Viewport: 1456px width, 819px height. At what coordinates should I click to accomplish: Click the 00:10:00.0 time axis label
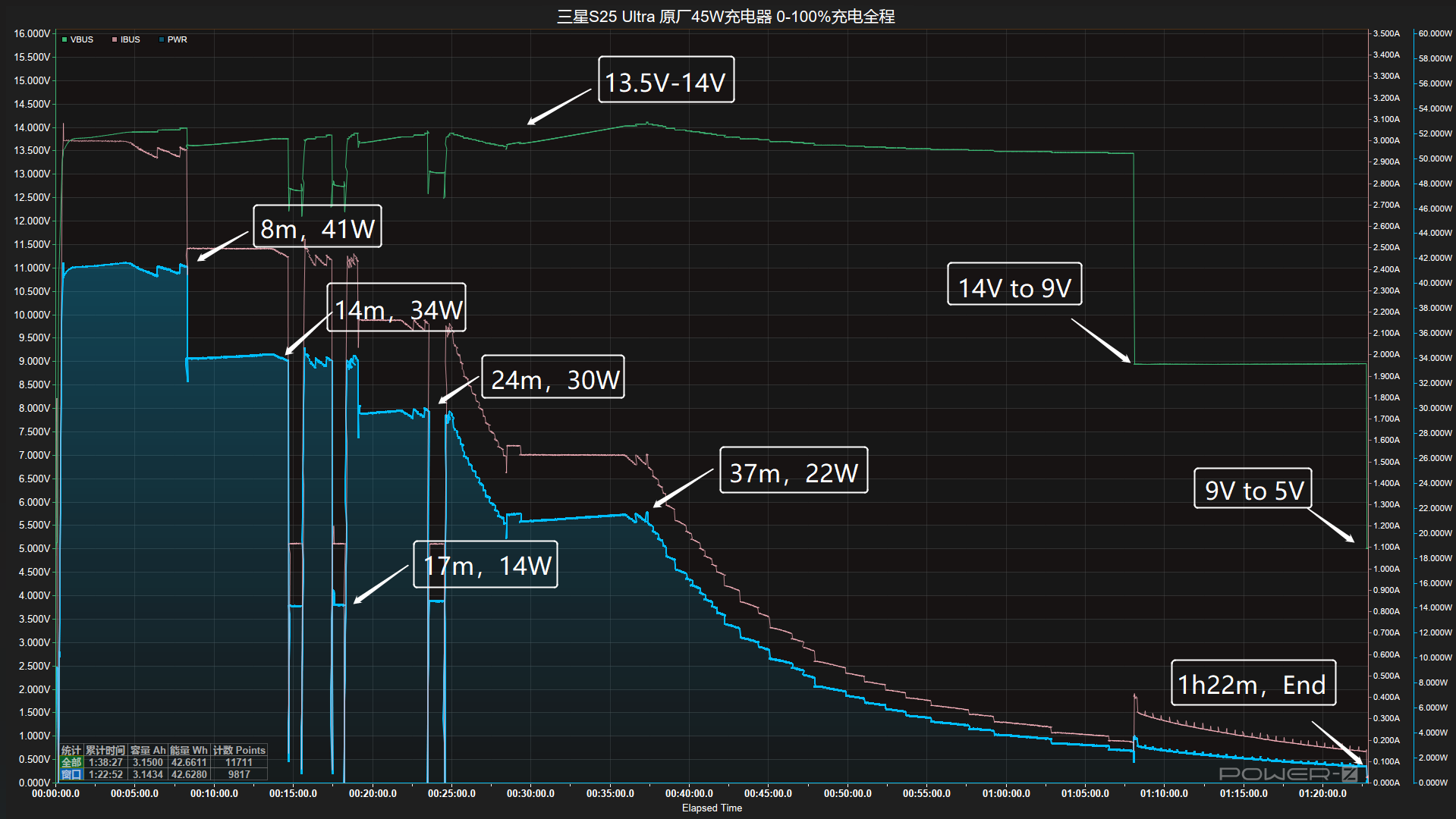click(x=214, y=793)
